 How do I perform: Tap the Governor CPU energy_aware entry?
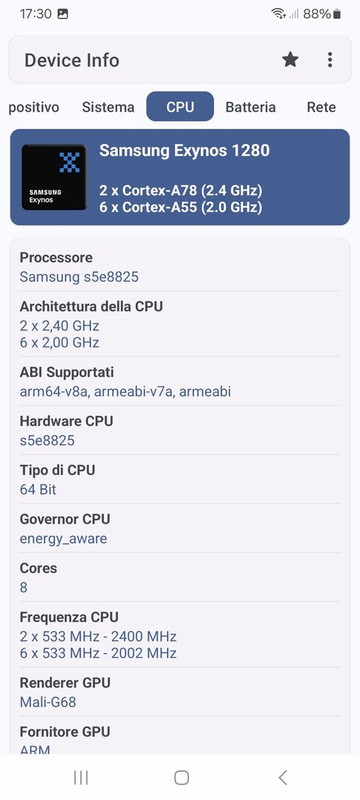[180, 528]
